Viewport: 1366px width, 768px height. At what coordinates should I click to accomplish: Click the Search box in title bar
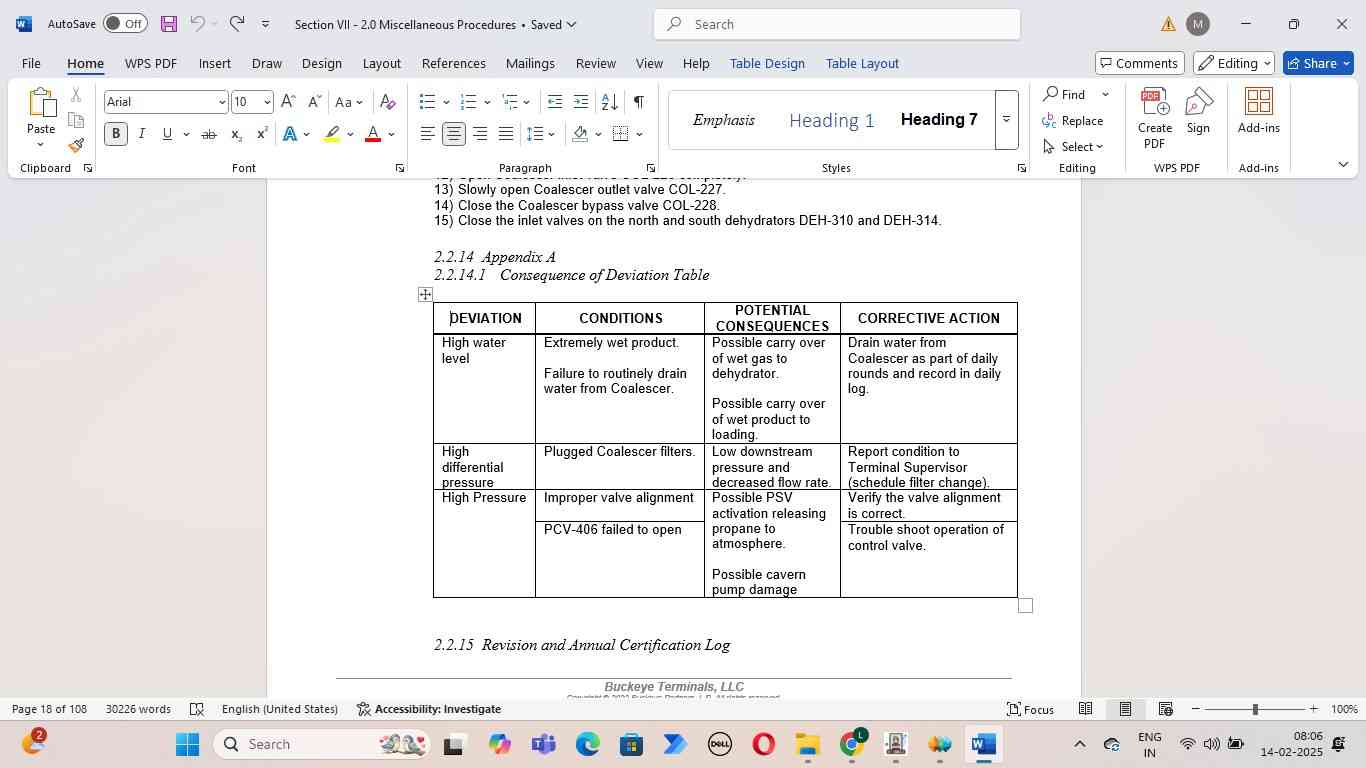point(837,24)
